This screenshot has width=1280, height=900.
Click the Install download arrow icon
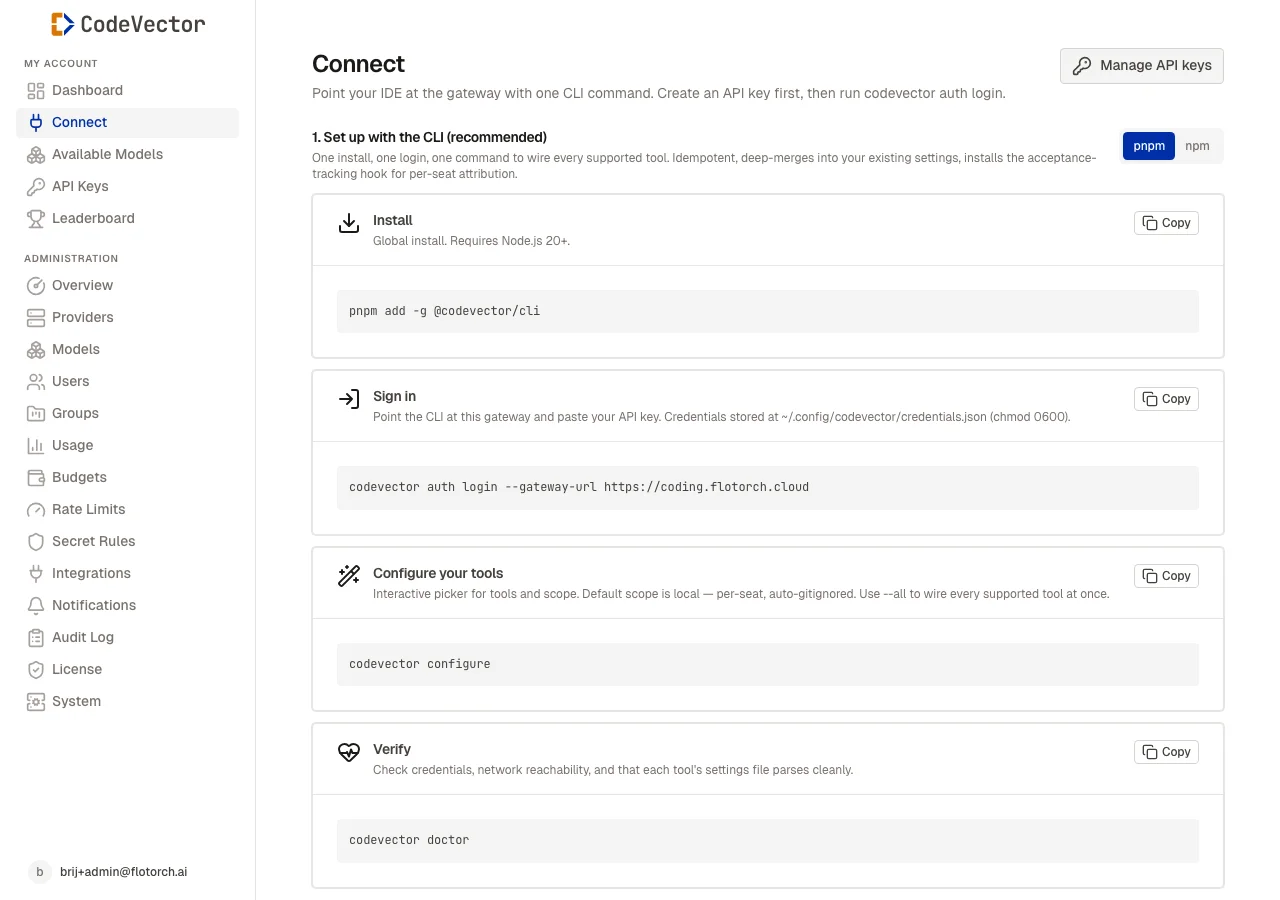coord(349,223)
